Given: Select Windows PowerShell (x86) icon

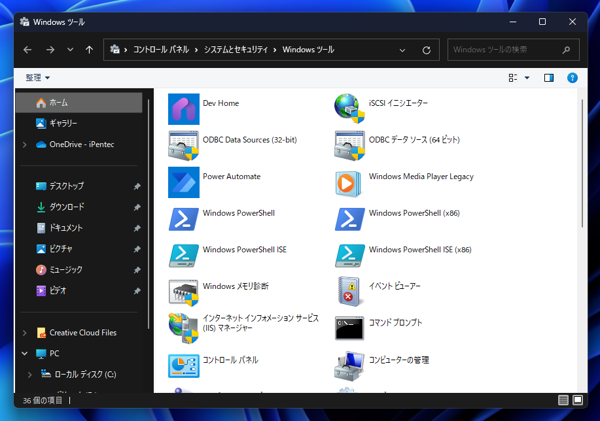Looking at the screenshot, I should (349, 219).
